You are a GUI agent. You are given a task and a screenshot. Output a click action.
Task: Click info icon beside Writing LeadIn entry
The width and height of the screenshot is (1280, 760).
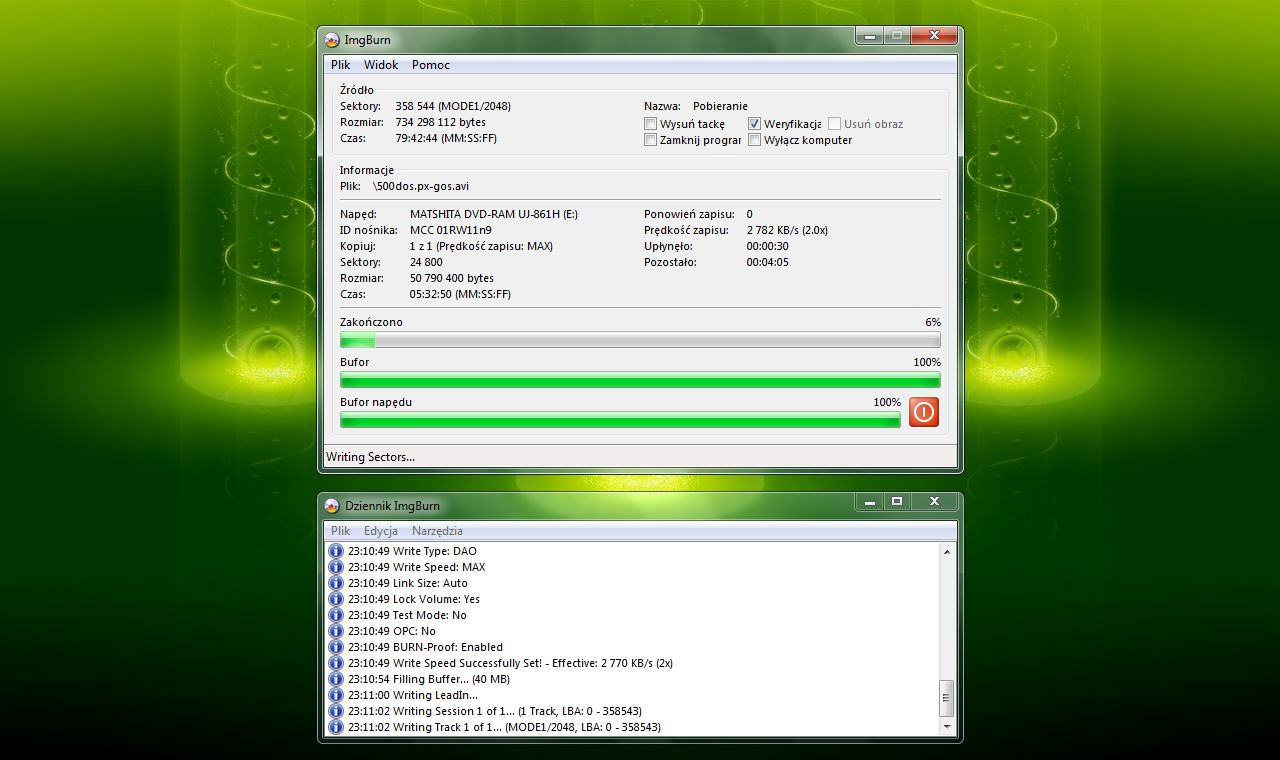coord(336,695)
